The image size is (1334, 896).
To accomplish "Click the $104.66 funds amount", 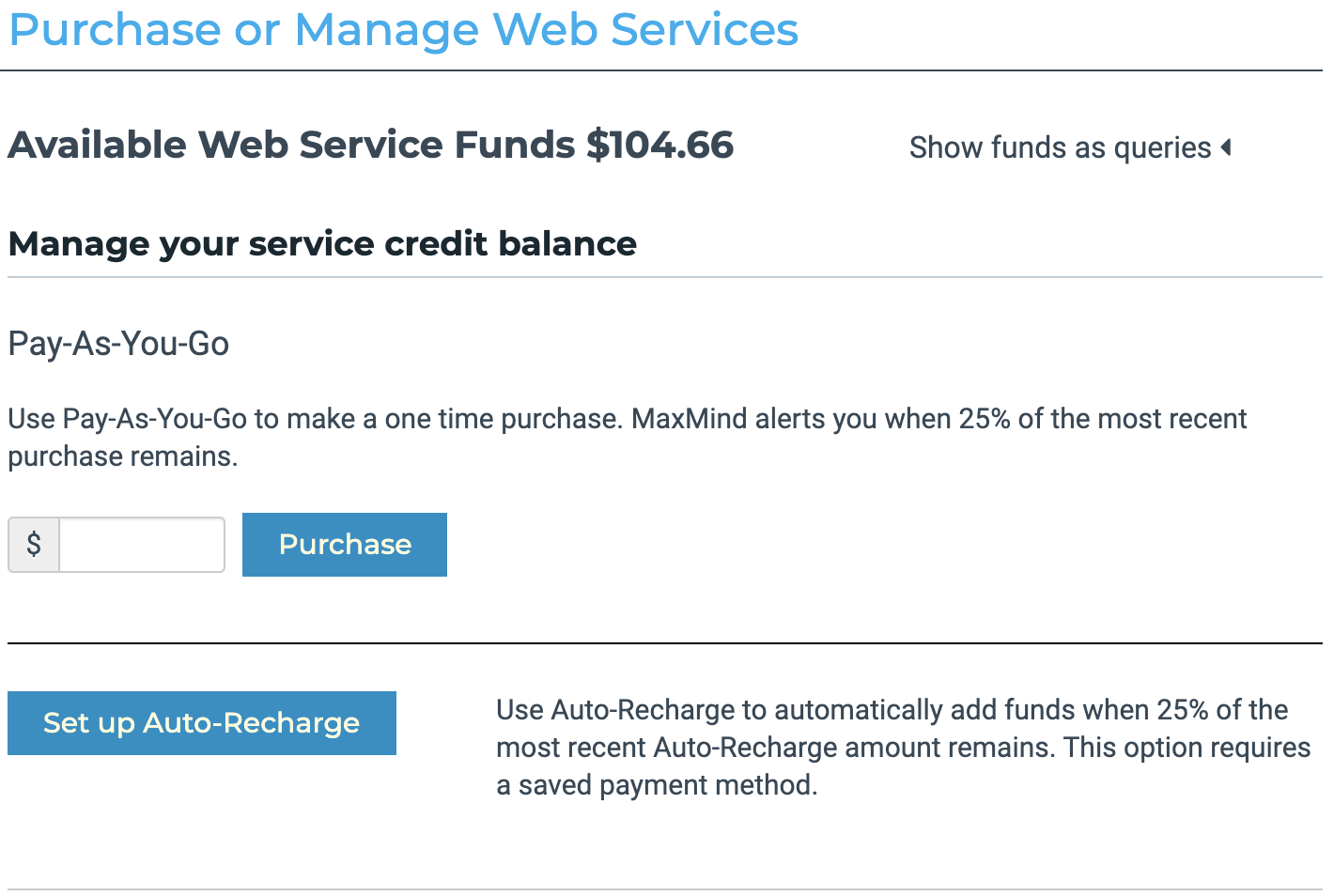I will tap(659, 145).
